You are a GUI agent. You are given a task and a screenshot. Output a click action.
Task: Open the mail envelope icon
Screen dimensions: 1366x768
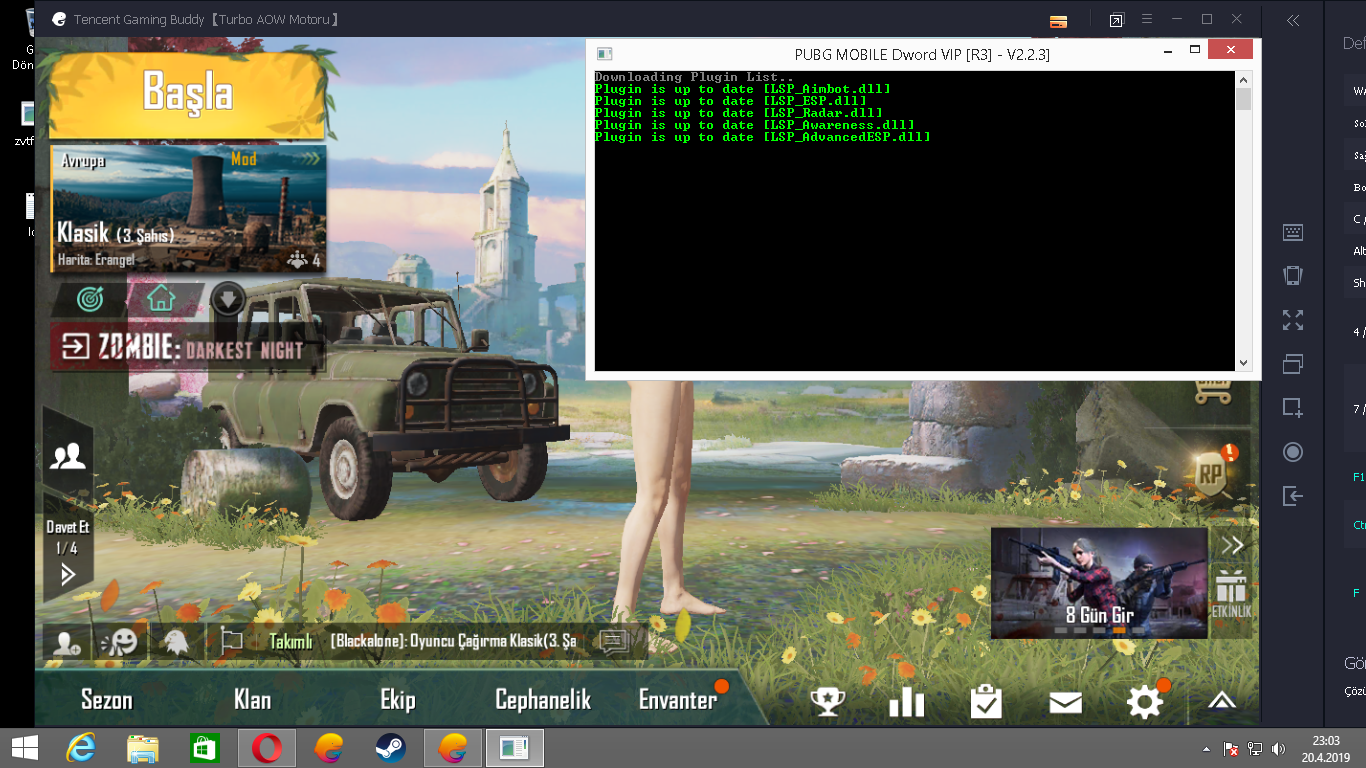pos(1066,703)
